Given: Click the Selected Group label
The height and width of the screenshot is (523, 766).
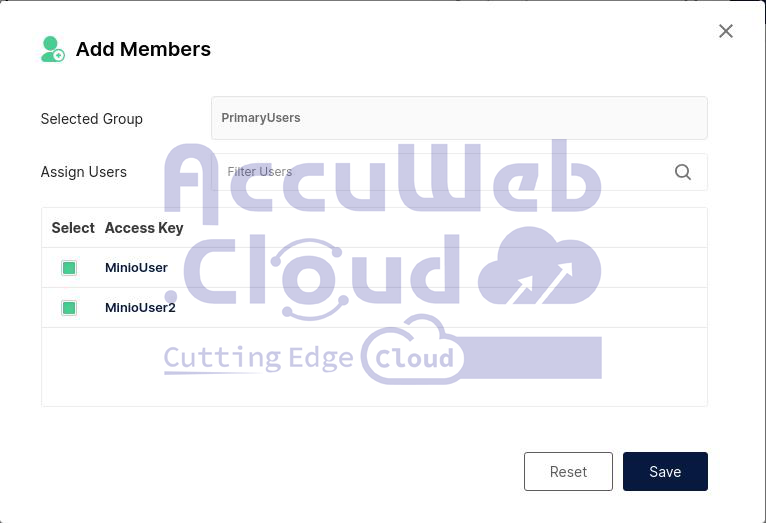Looking at the screenshot, I should pos(91,119).
